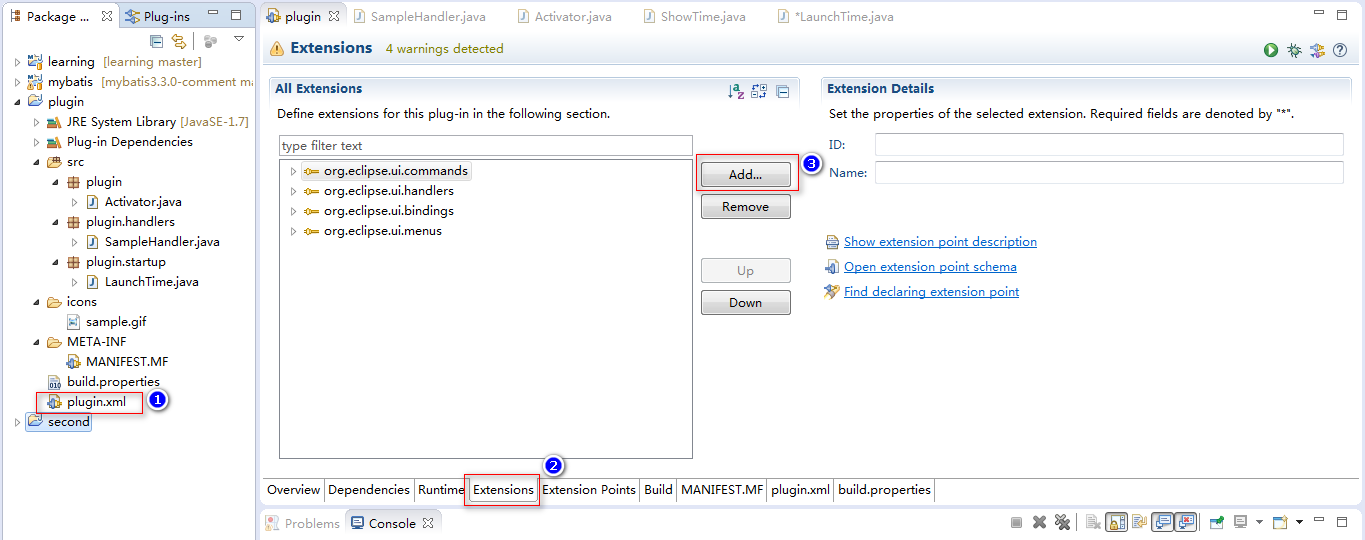Click remove all terminated launches icon
The image size is (1365, 540).
pyautogui.click(x=1063, y=522)
